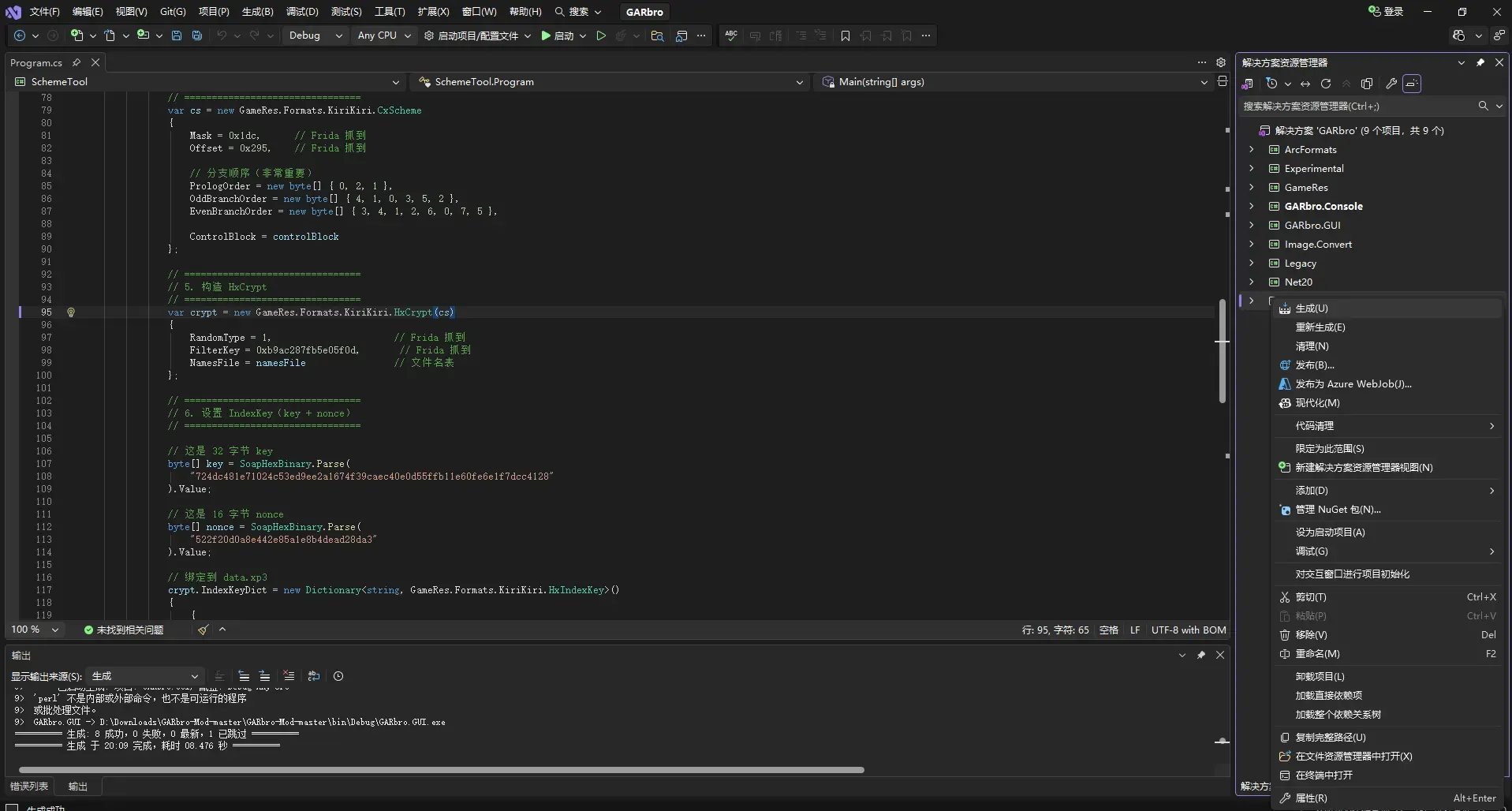Click the Find in Files folder-search icon
Image resolution: width=1512 pixels, height=811 pixels.
(657, 36)
